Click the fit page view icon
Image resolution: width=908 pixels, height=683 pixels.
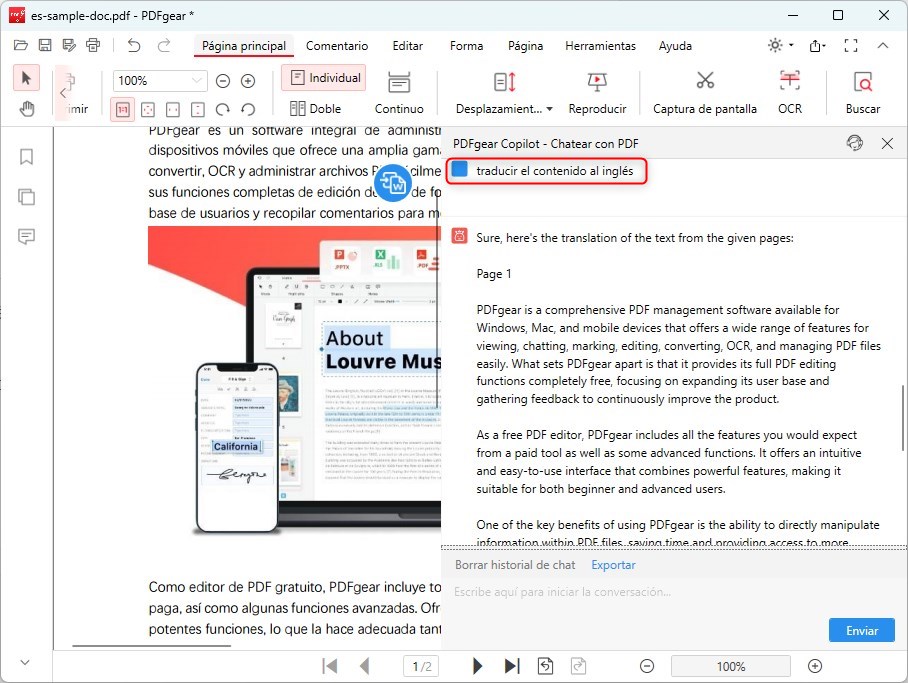click(148, 109)
